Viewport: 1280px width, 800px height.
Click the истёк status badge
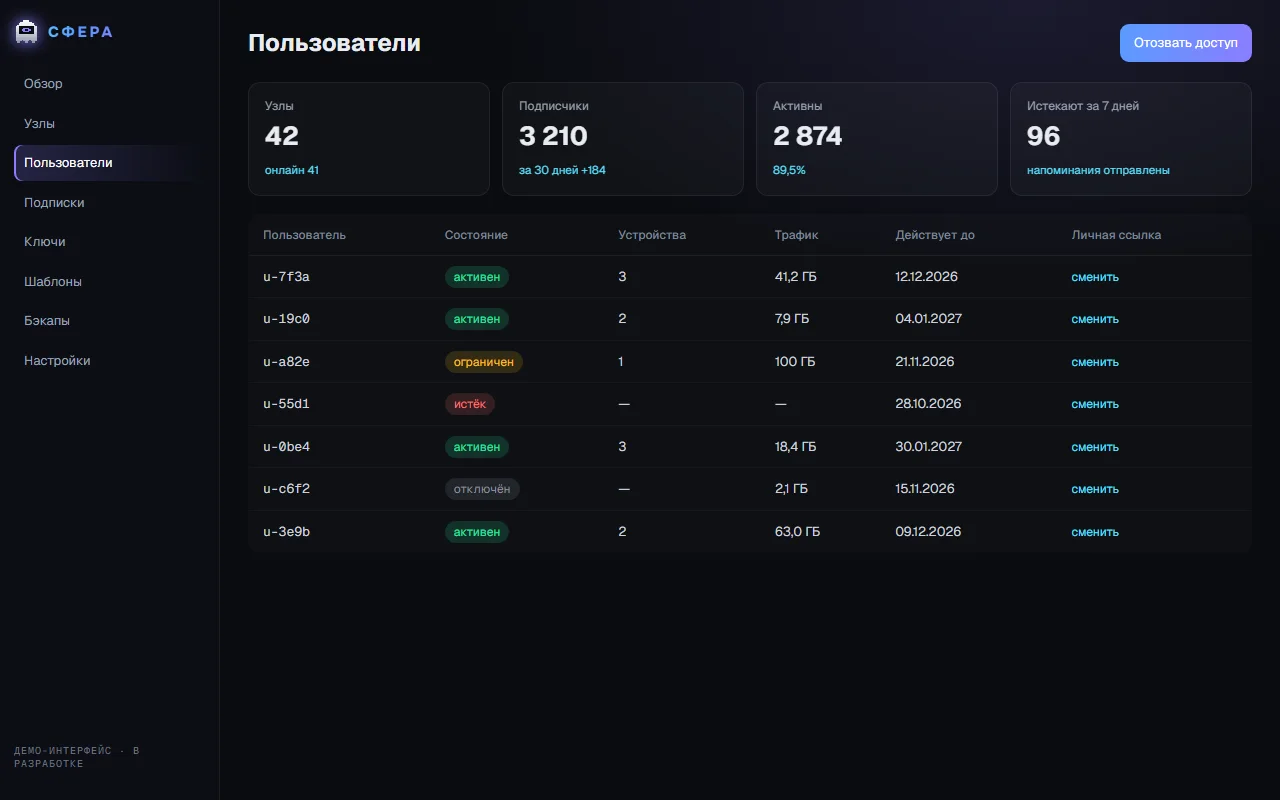click(x=470, y=404)
